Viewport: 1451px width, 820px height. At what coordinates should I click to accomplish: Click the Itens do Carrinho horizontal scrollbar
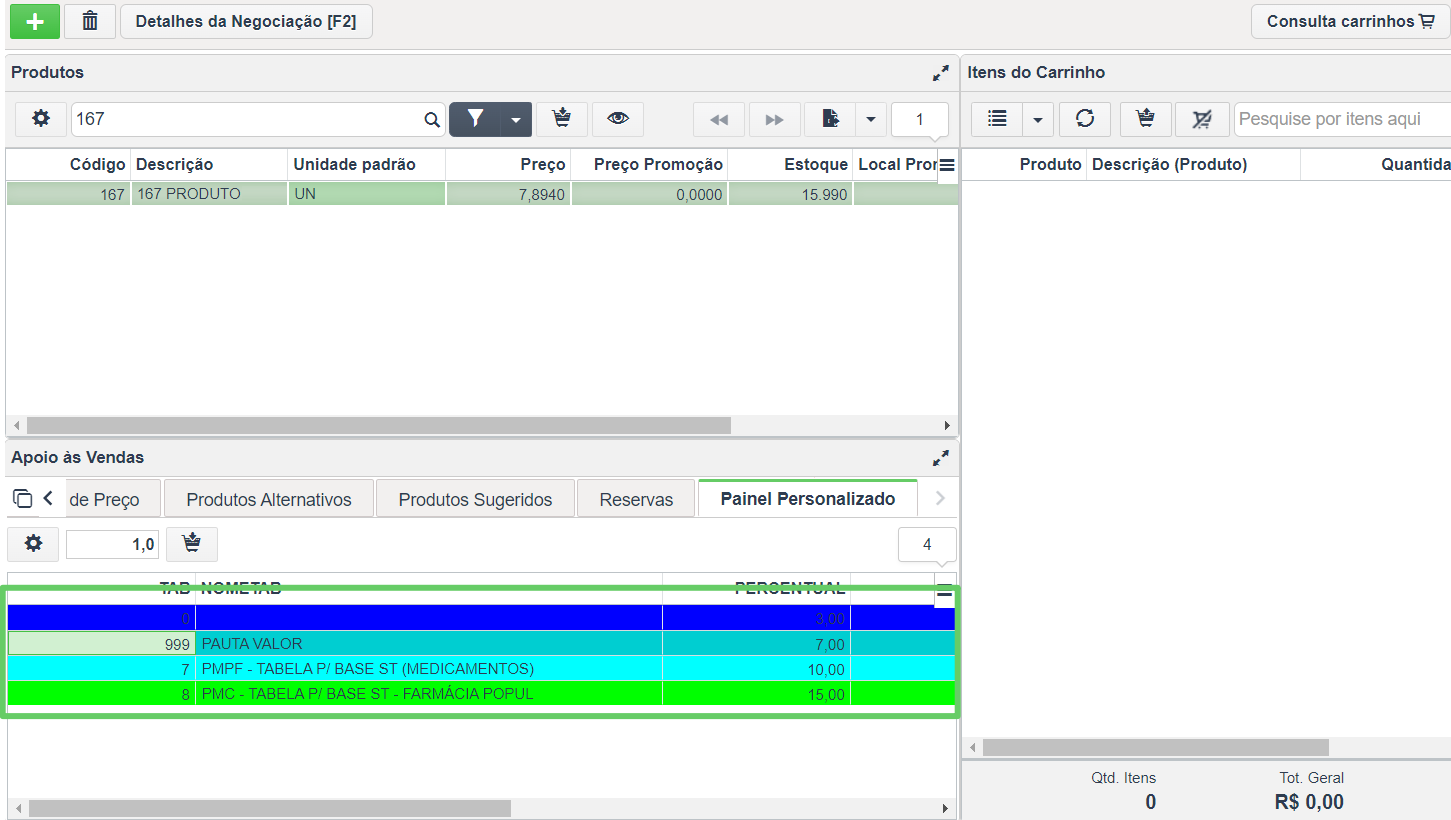coord(1156,747)
